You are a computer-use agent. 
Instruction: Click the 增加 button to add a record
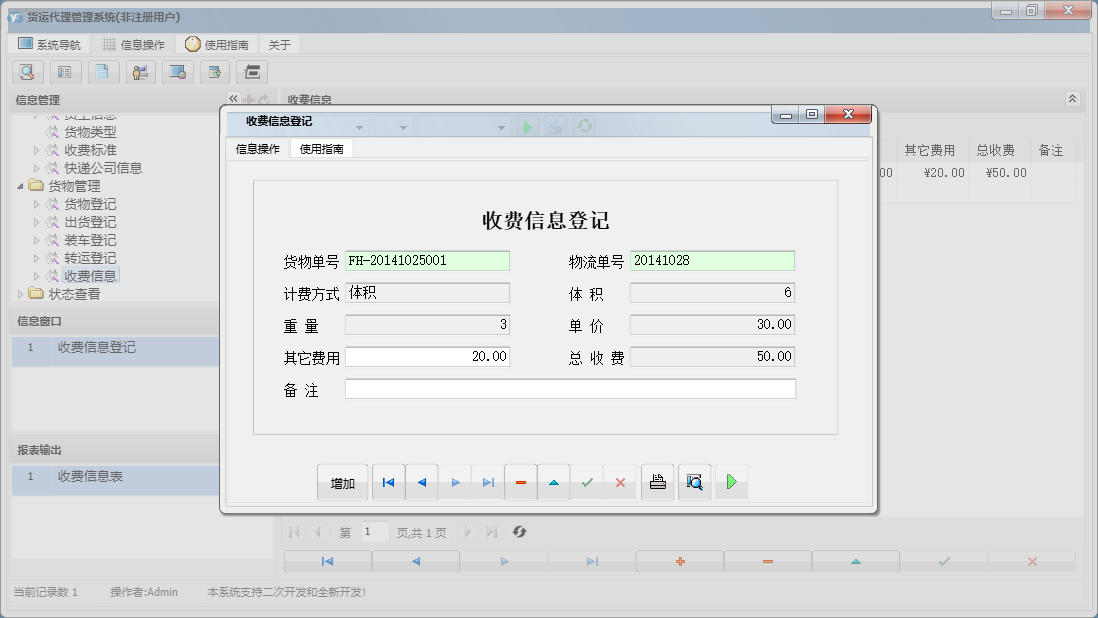[x=343, y=481]
